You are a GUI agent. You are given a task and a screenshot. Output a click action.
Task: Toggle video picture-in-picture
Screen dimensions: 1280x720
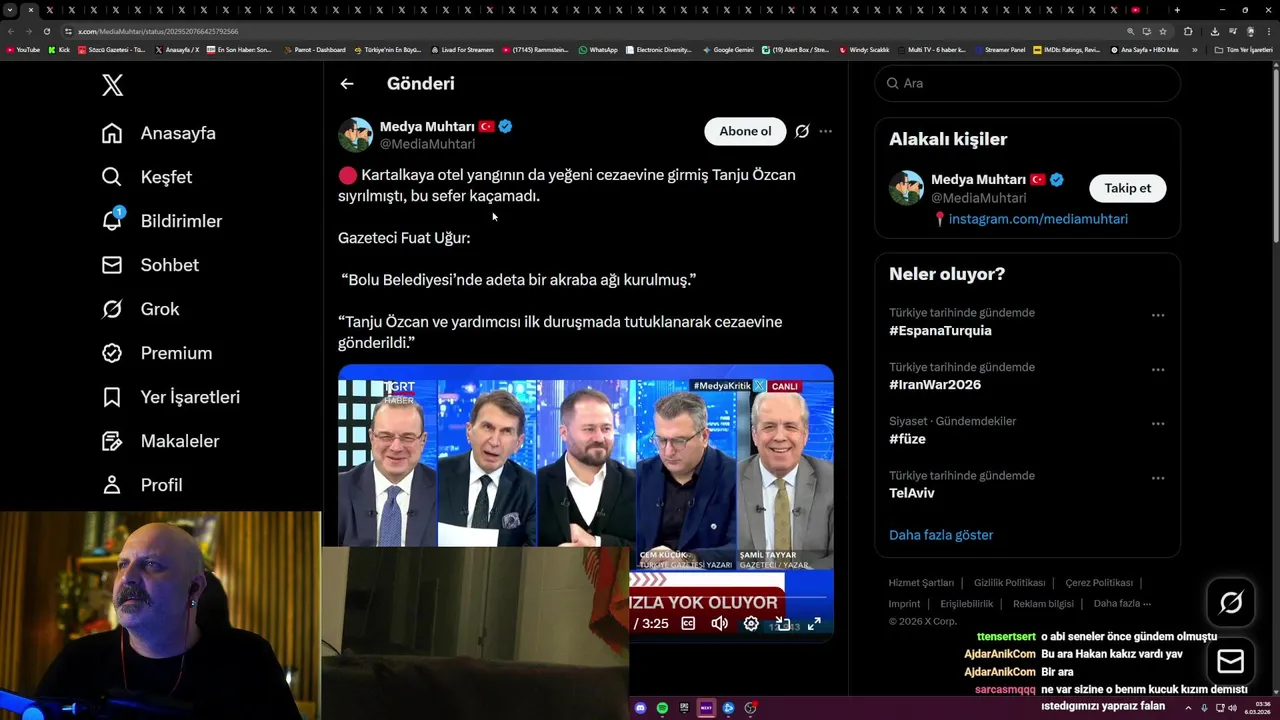pos(783,624)
